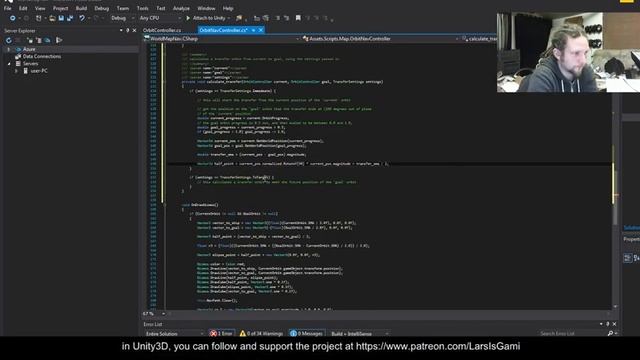Open the Build menu
640x360 pixels.
(x=81, y=8)
